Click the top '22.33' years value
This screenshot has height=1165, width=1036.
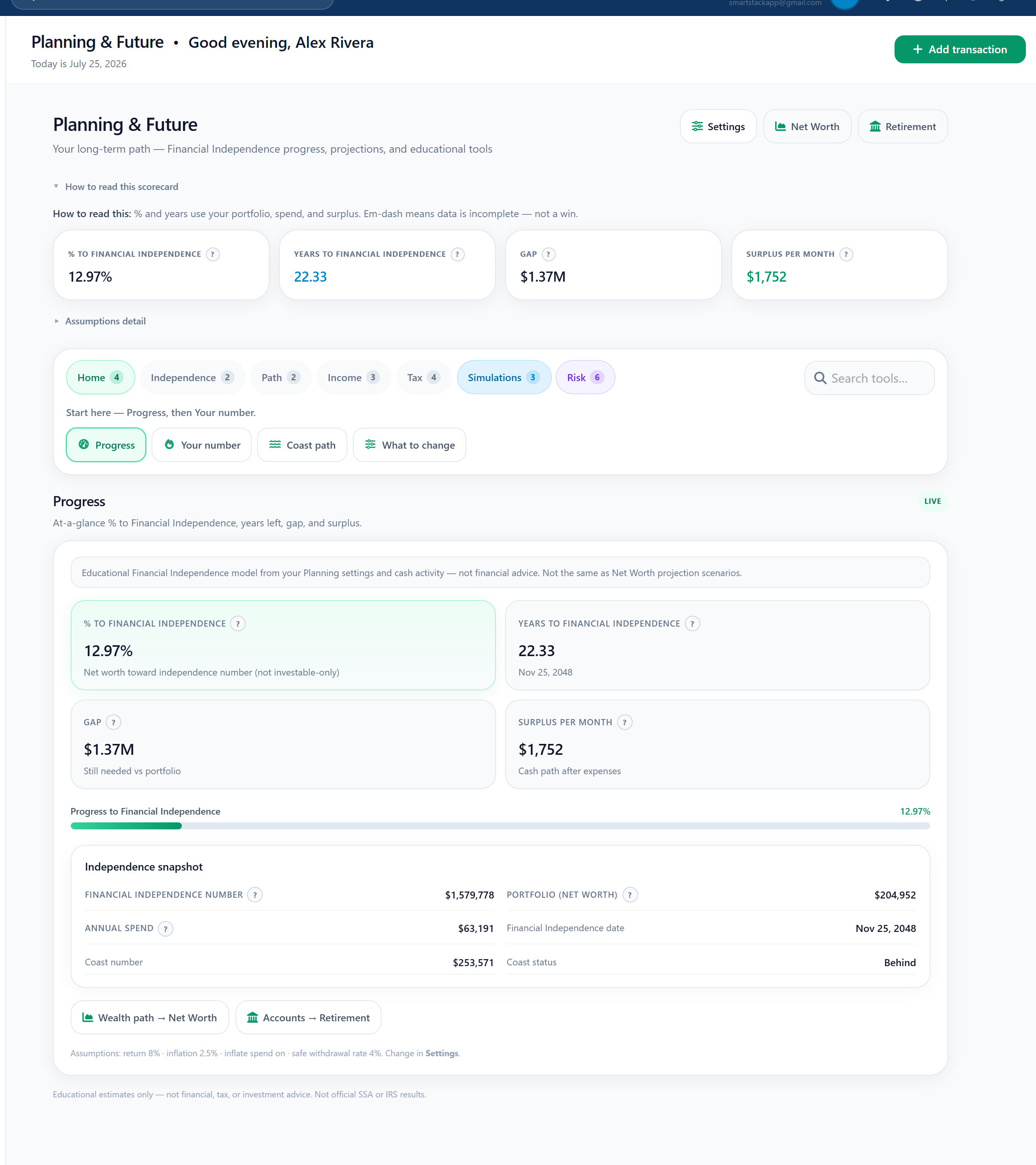(310, 277)
